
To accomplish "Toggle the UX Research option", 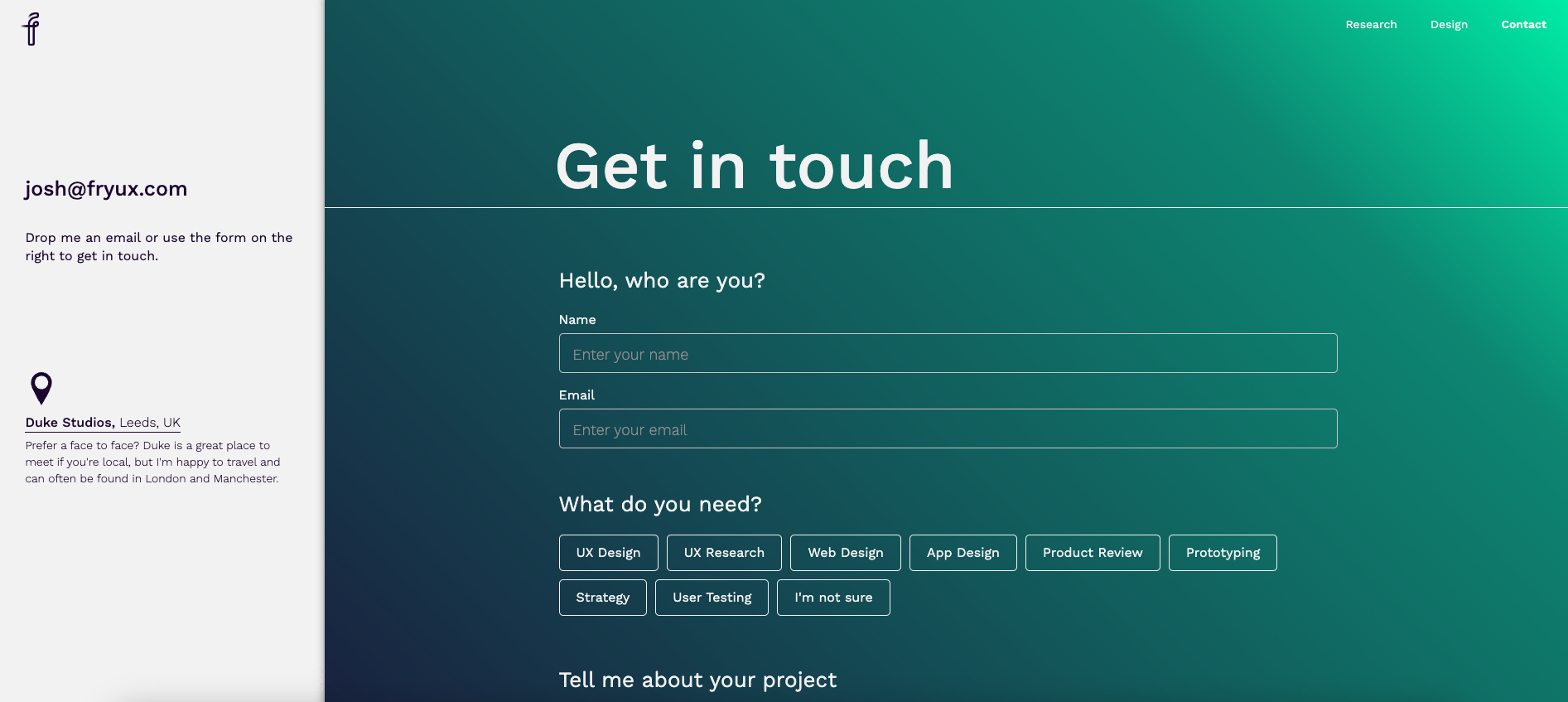I will (x=724, y=553).
